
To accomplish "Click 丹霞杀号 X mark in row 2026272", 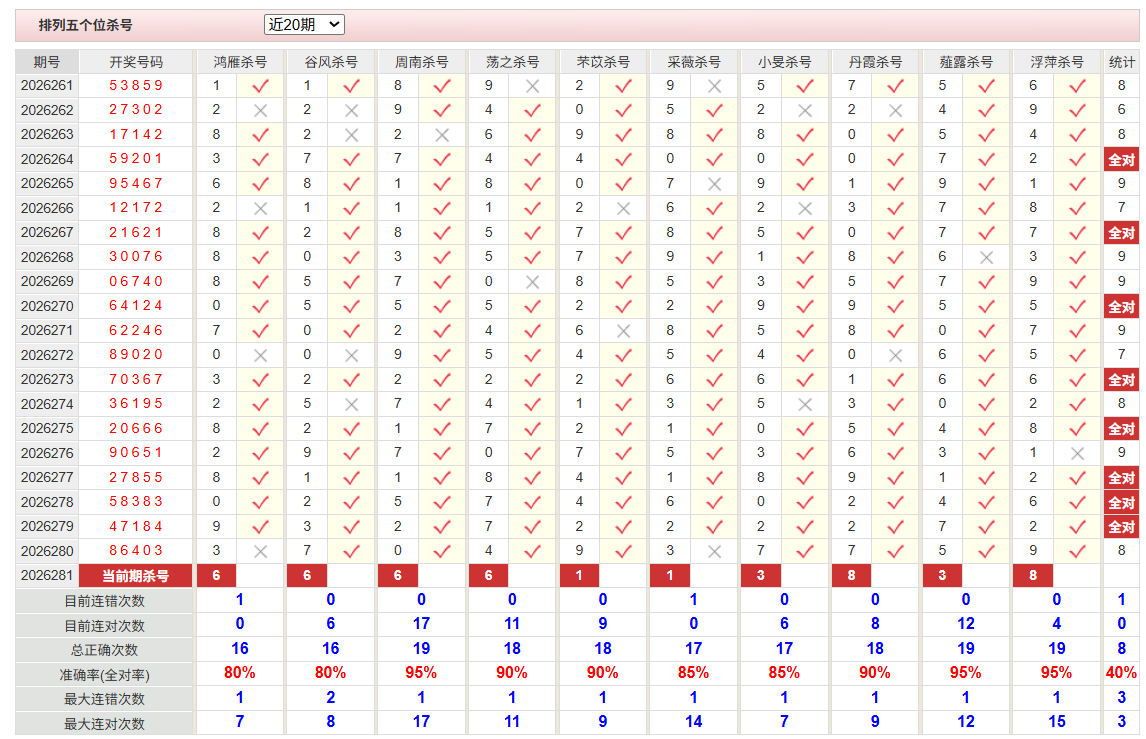I will (x=895, y=355).
